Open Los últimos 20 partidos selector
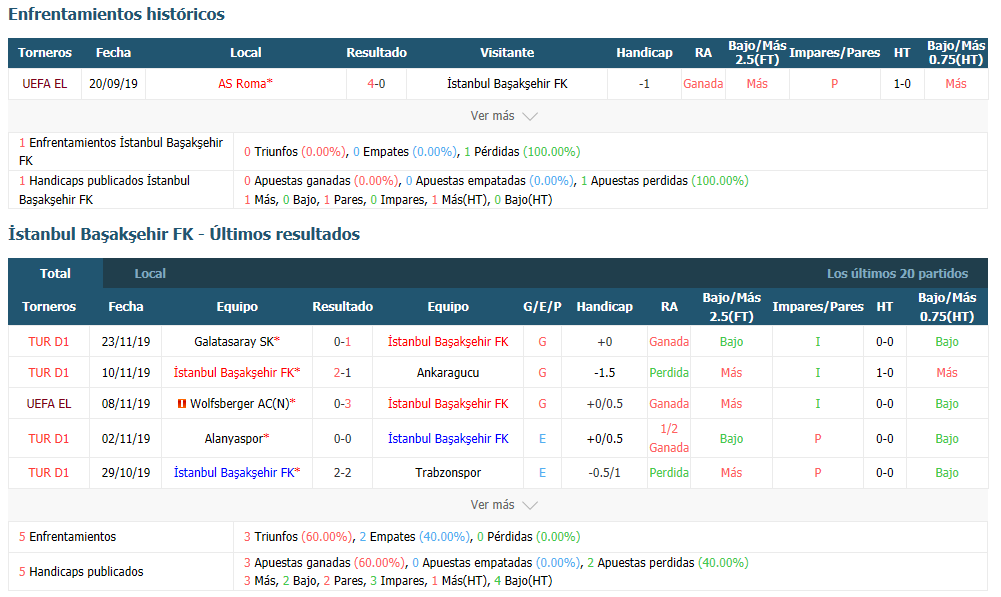The height and width of the screenshot is (597, 1001). 897,273
